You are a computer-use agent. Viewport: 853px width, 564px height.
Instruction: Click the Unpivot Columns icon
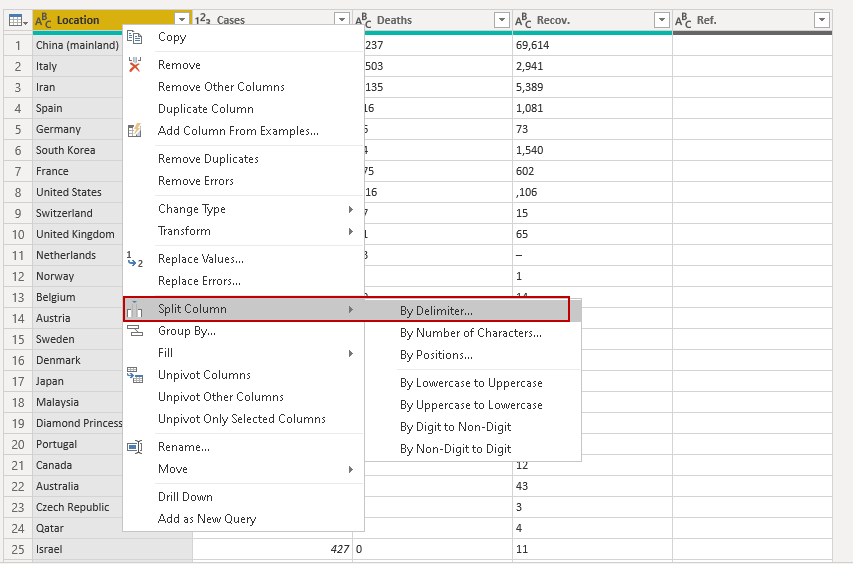136,375
